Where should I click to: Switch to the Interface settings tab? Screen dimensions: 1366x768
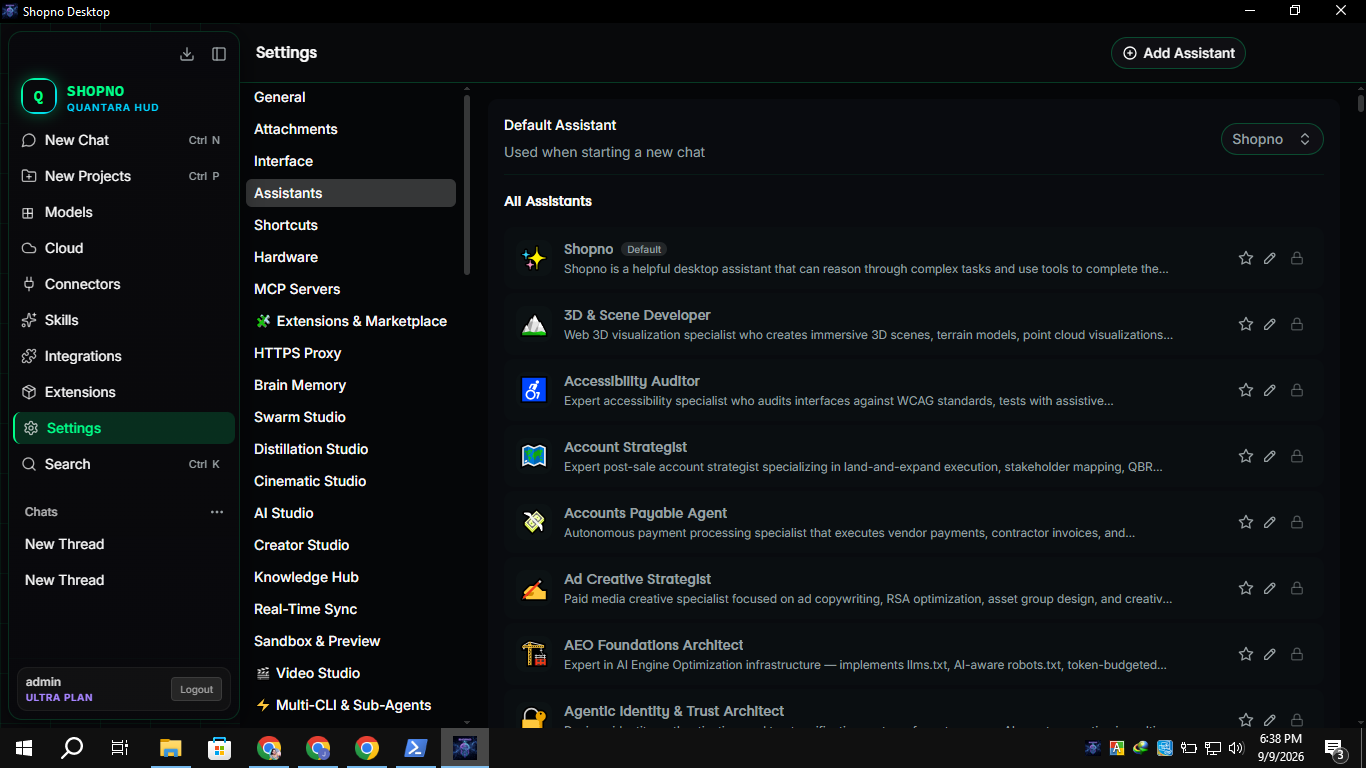click(x=351, y=161)
